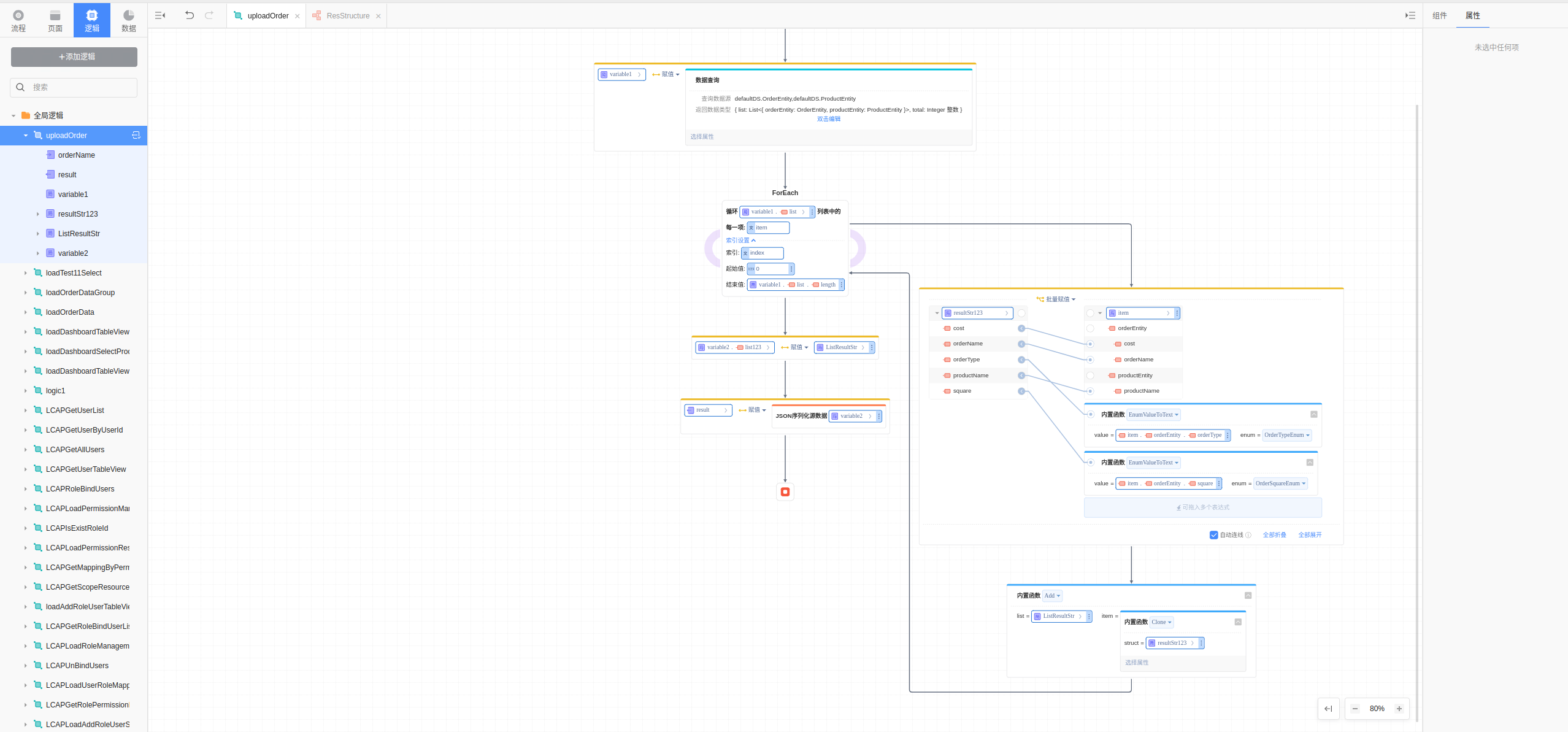
Task: Click the 全部展开 link
Action: [x=1310, y=535]
